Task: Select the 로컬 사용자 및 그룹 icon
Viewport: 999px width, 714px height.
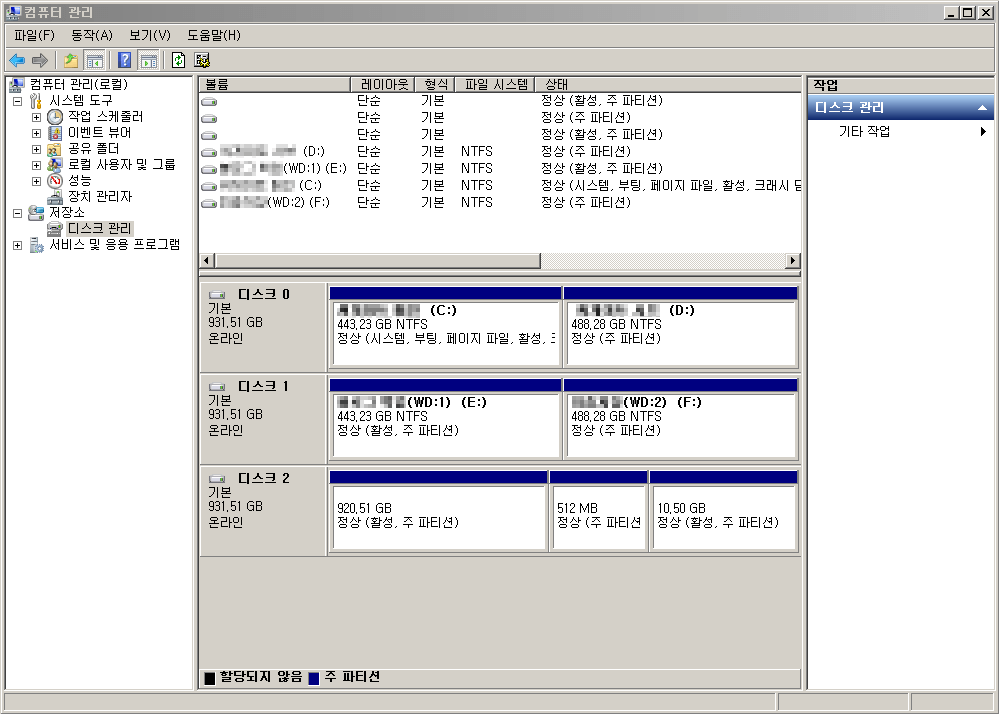Action: tap(55, 164)
